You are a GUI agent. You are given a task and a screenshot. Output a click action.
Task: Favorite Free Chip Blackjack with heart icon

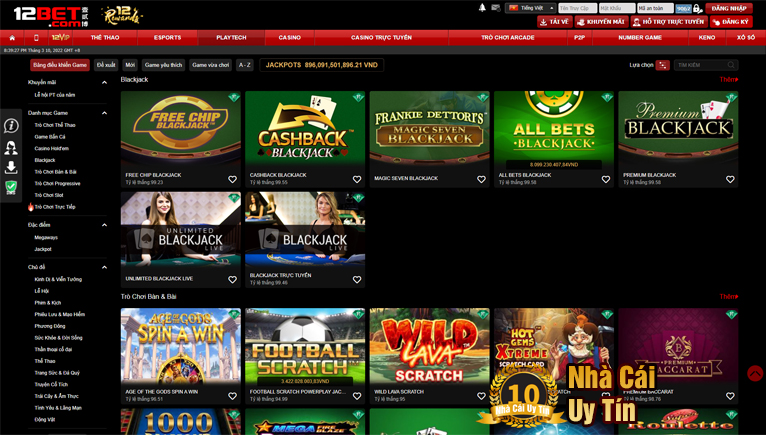coord(233,180)
